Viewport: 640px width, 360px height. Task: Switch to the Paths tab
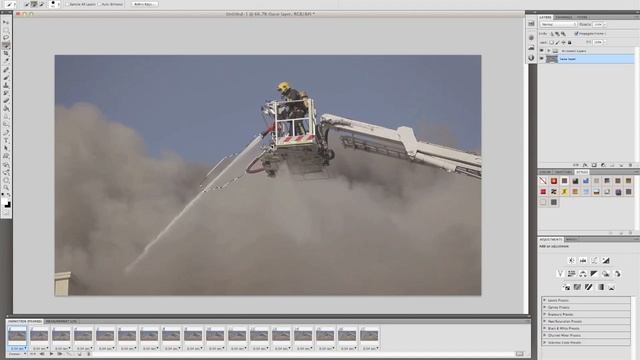(x=582, y=18)
